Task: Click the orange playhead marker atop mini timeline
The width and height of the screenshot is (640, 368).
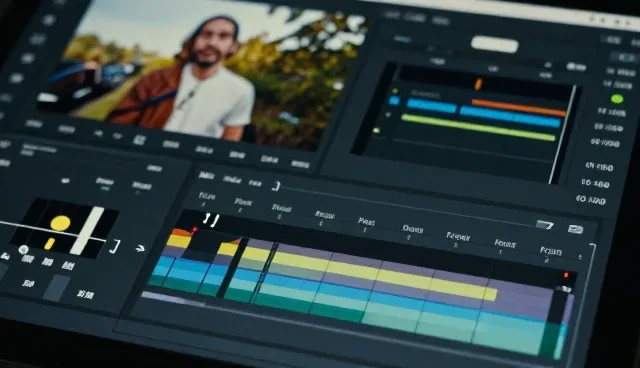Action: click(x=478, y=84)
